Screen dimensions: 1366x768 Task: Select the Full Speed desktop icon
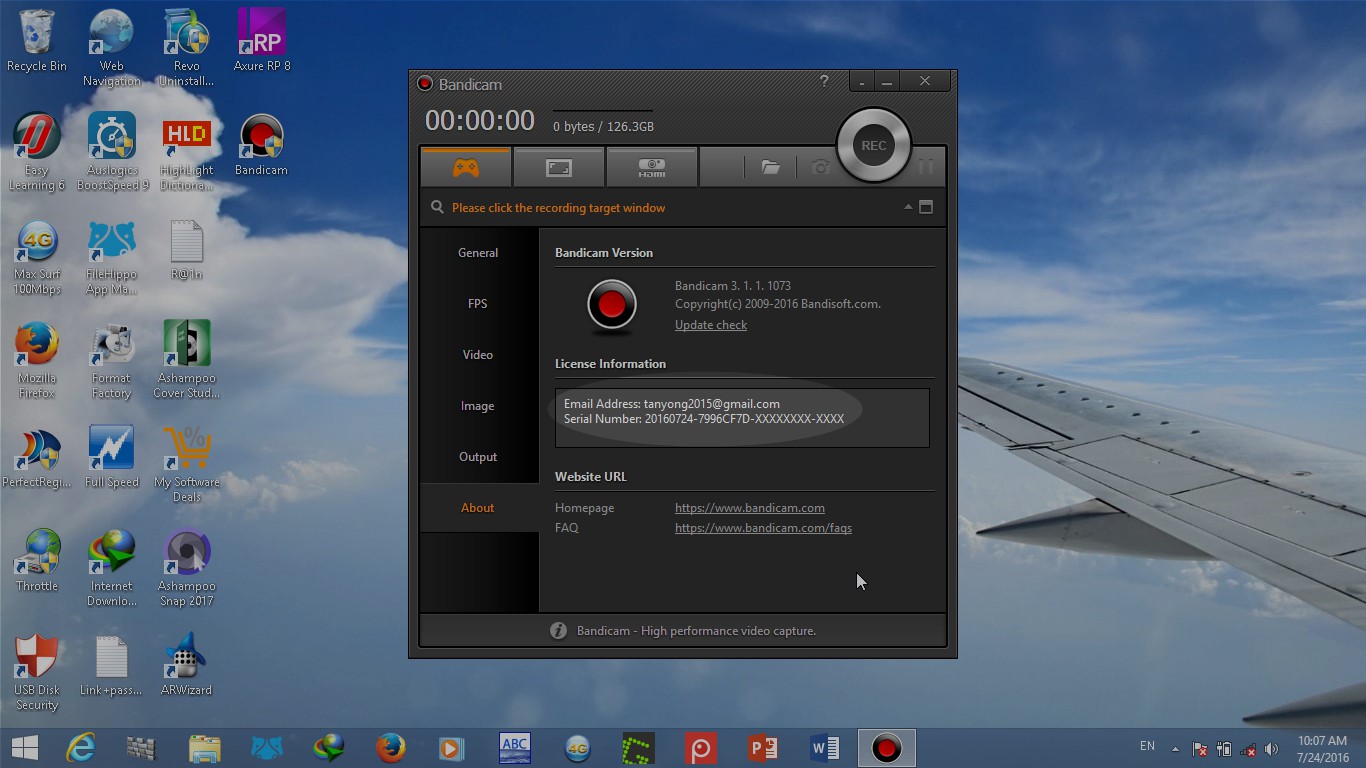click(x=111, y=458)
